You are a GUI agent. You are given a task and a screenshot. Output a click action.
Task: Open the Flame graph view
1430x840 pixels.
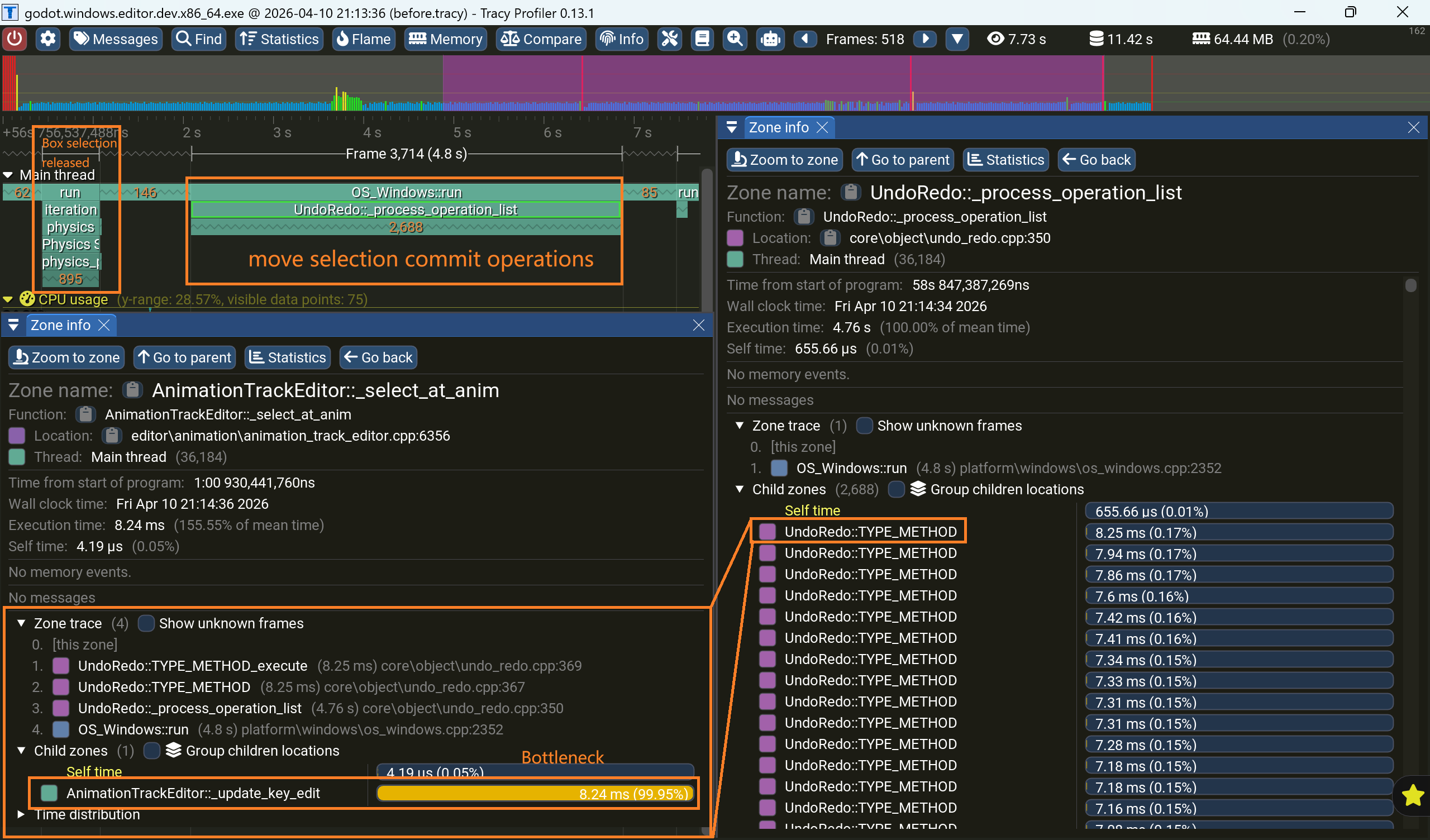pos(364,39)
